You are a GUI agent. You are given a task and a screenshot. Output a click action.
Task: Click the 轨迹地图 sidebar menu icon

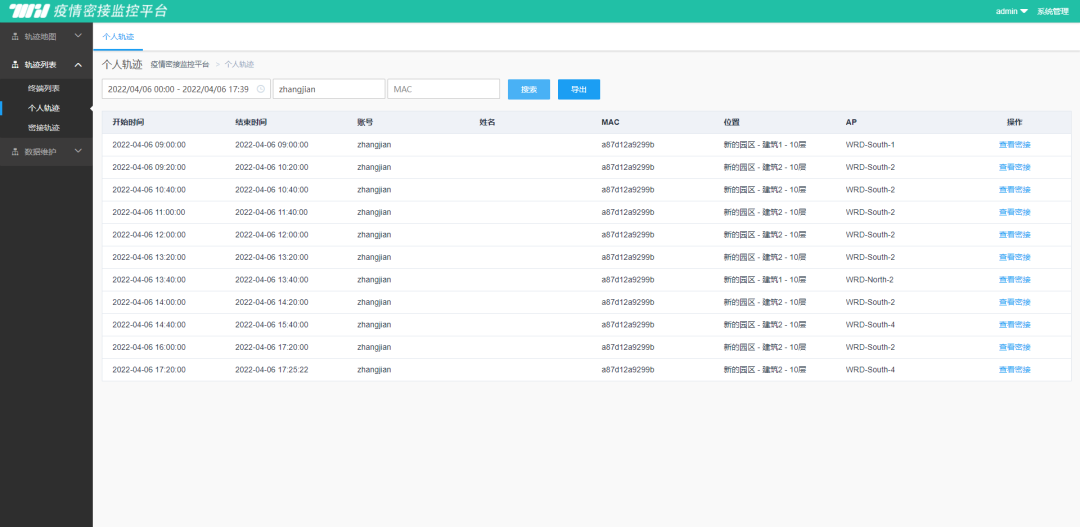click(x=14, y=37)
